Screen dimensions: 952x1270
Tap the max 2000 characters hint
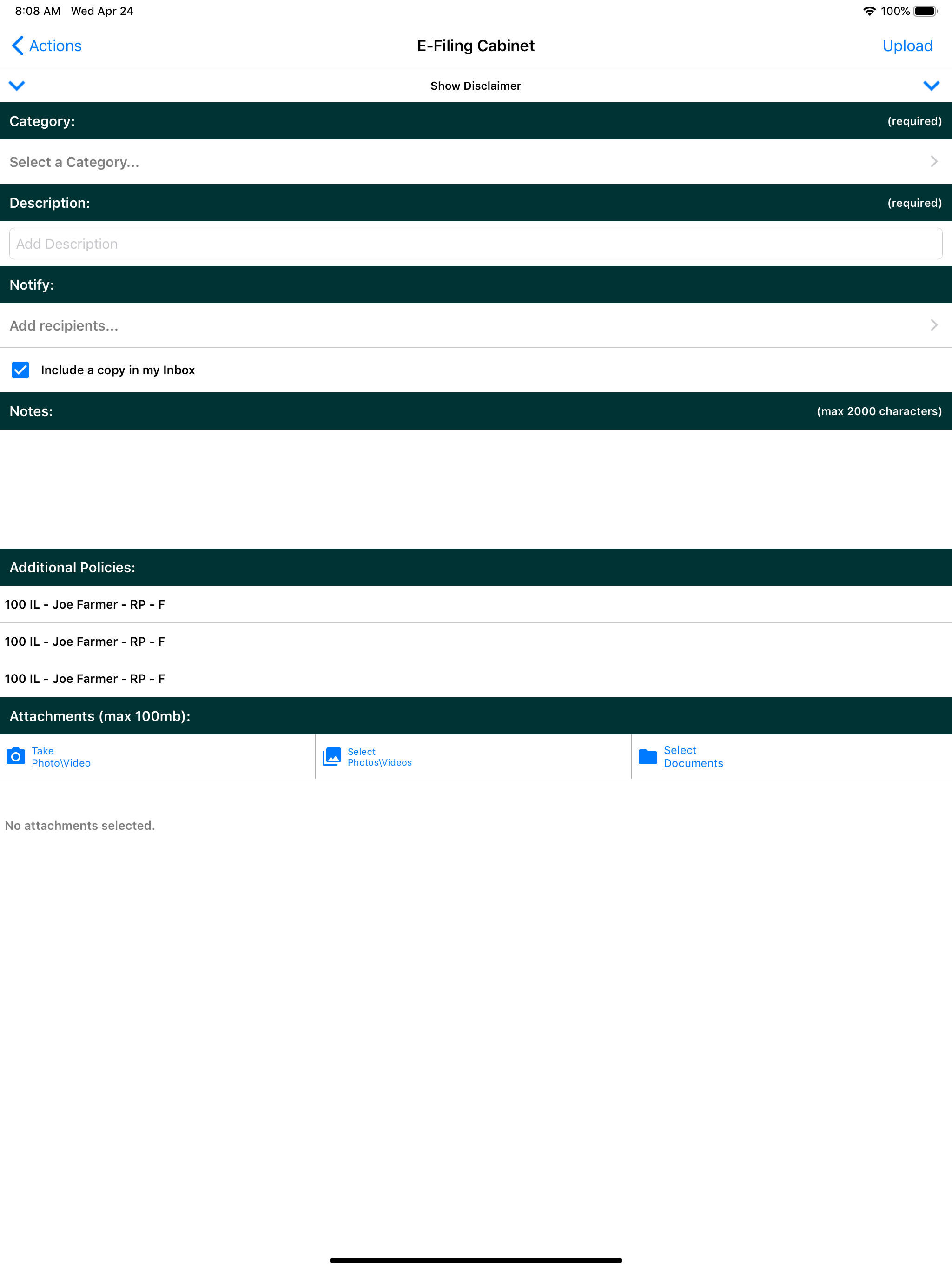pyautogui.click(x=879, y=411)
